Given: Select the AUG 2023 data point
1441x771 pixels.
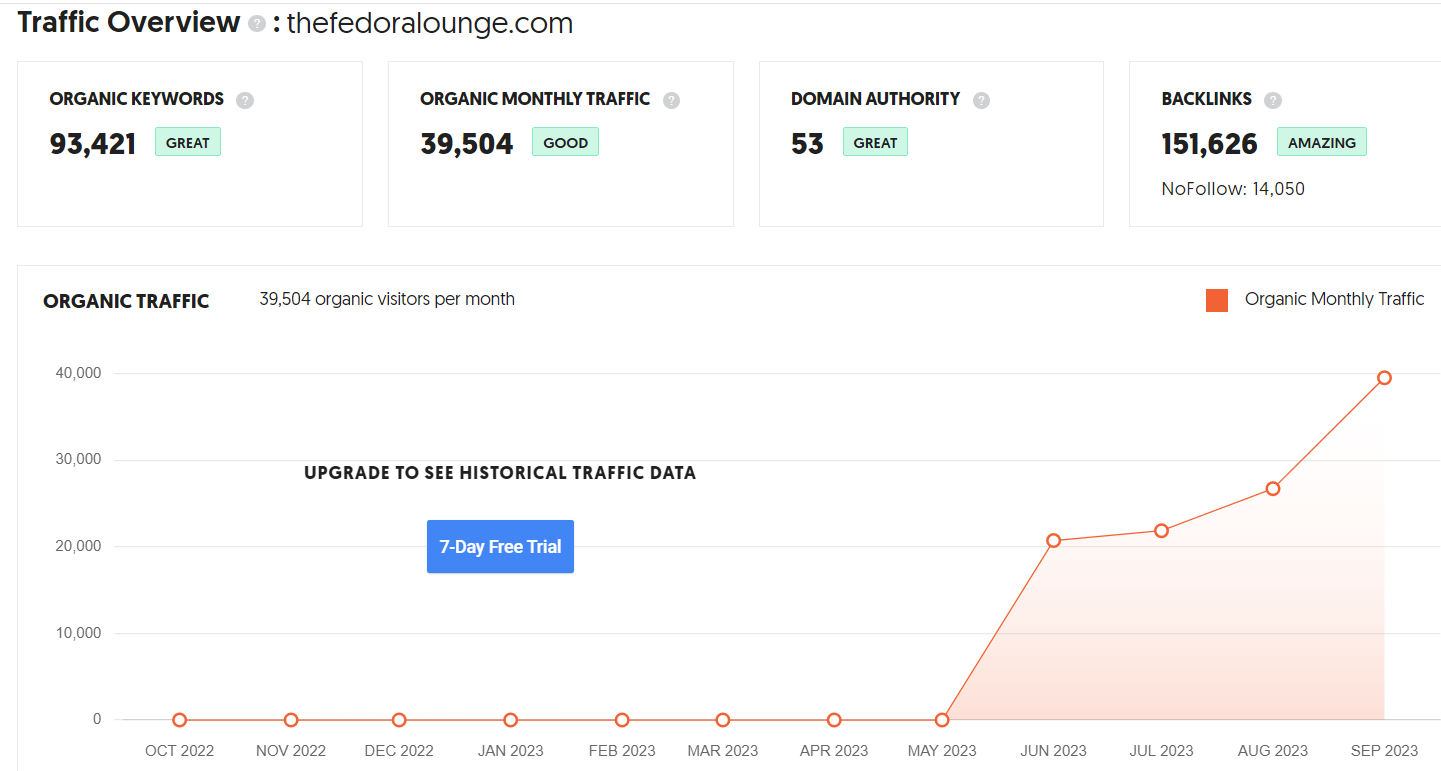Looking at the screenshot, I should [x=1273, y=489].
